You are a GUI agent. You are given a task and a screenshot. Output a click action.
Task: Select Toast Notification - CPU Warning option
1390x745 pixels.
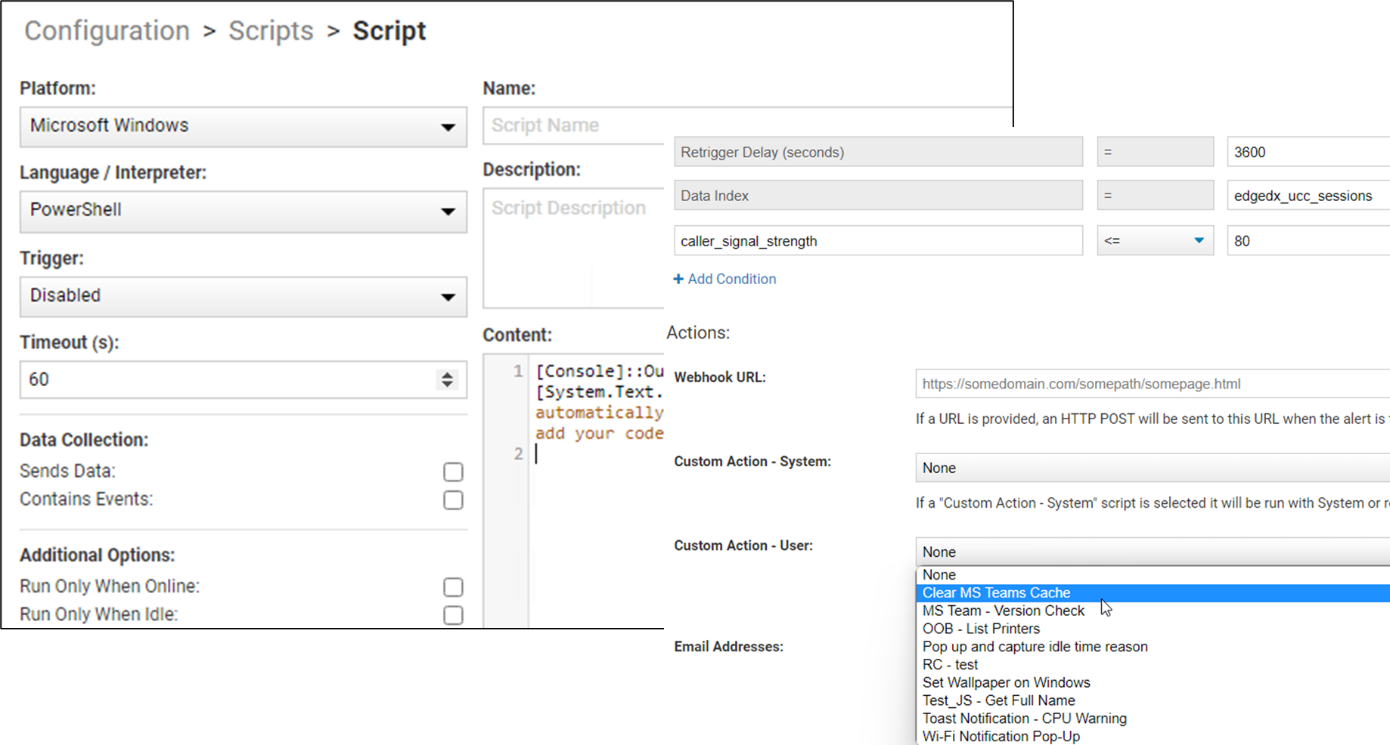click(1153, 719)
